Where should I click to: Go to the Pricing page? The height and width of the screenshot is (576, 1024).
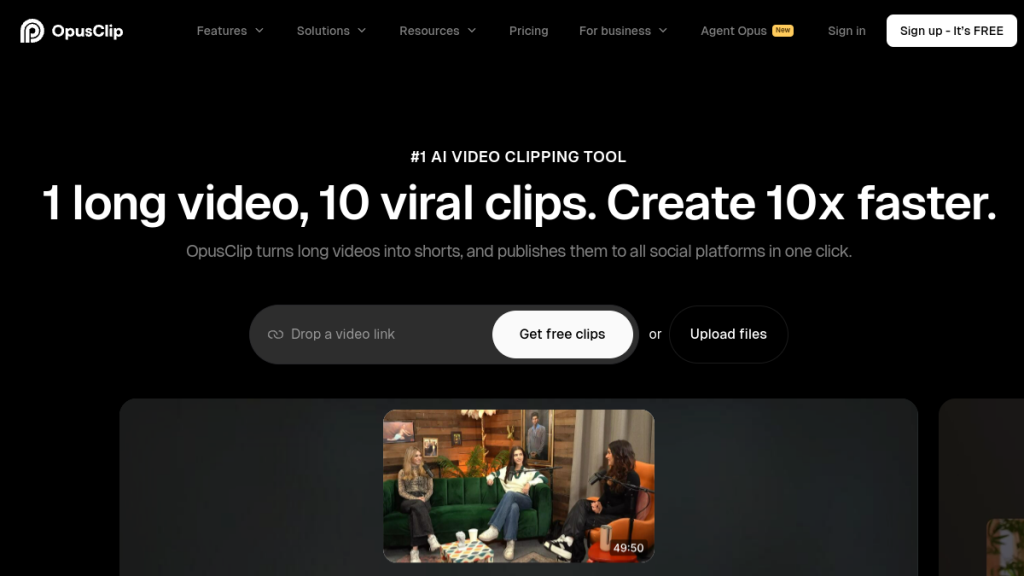coord(528,31)
